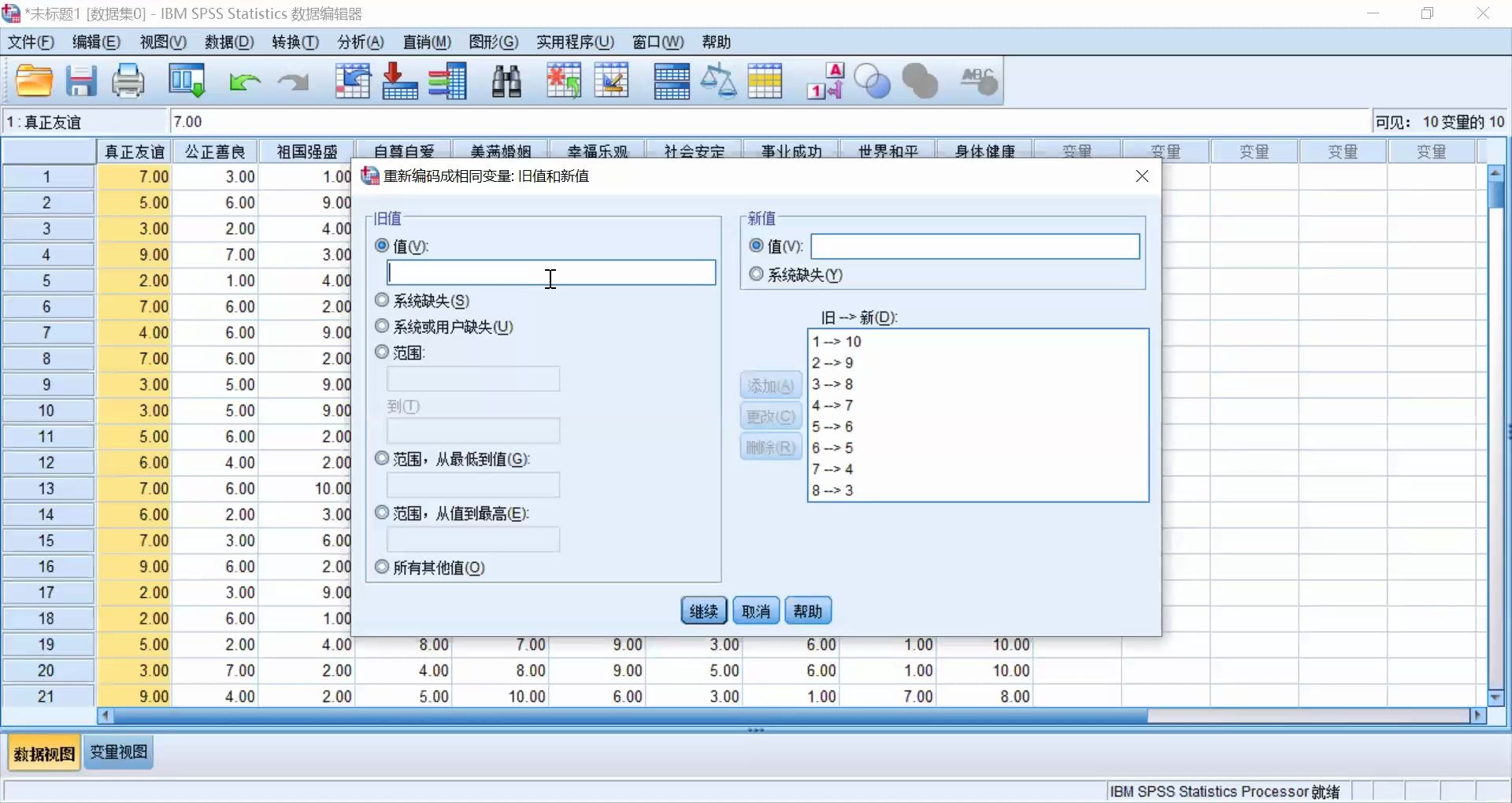Click vertical scrollbar down arrow

[x=1495, y=698]
